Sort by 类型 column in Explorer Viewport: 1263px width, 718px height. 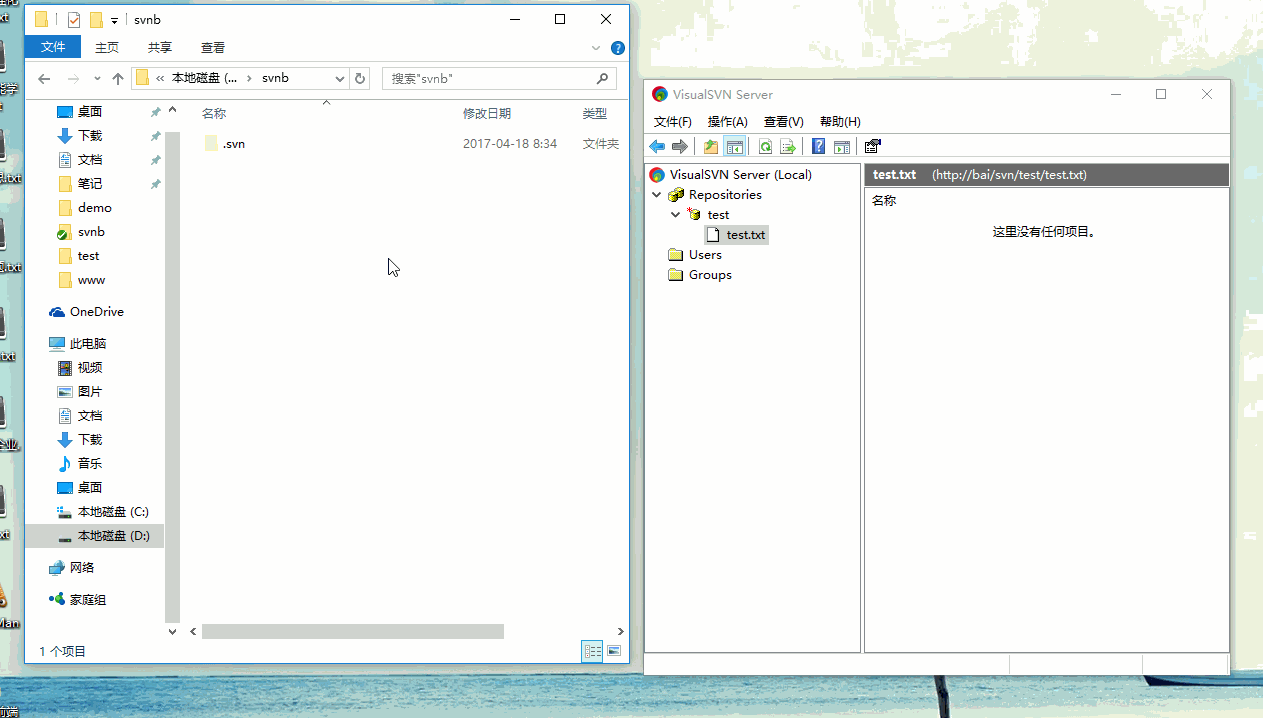pyautogui.click(x=594, y=114)
